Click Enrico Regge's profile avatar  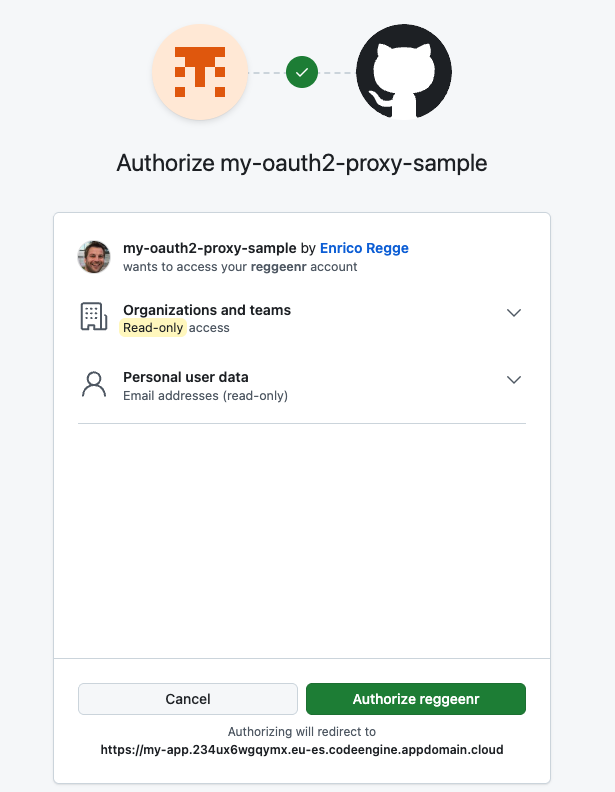click(x=94, y=257)
